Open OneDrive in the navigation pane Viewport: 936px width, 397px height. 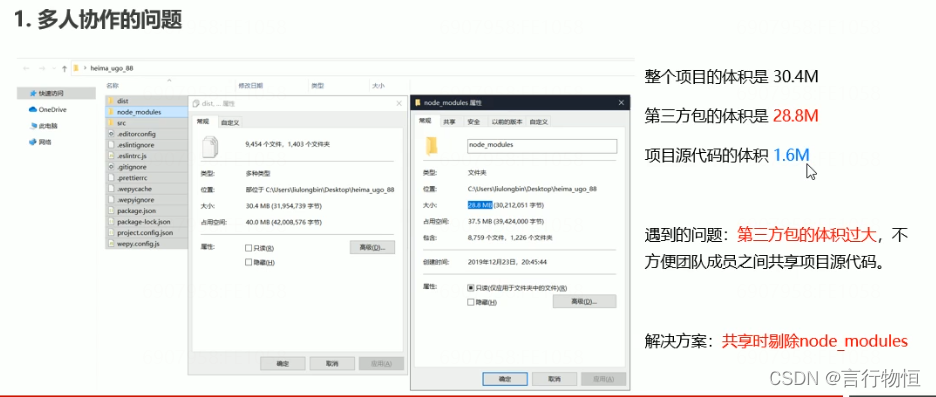click(48, 110)
